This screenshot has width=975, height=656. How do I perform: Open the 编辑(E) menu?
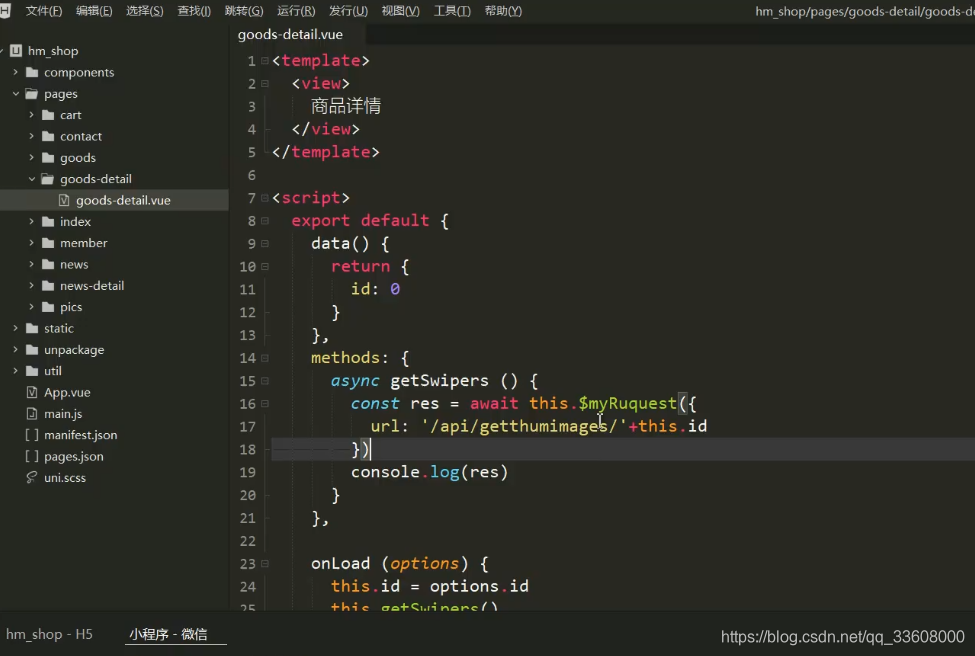point(94,11)
